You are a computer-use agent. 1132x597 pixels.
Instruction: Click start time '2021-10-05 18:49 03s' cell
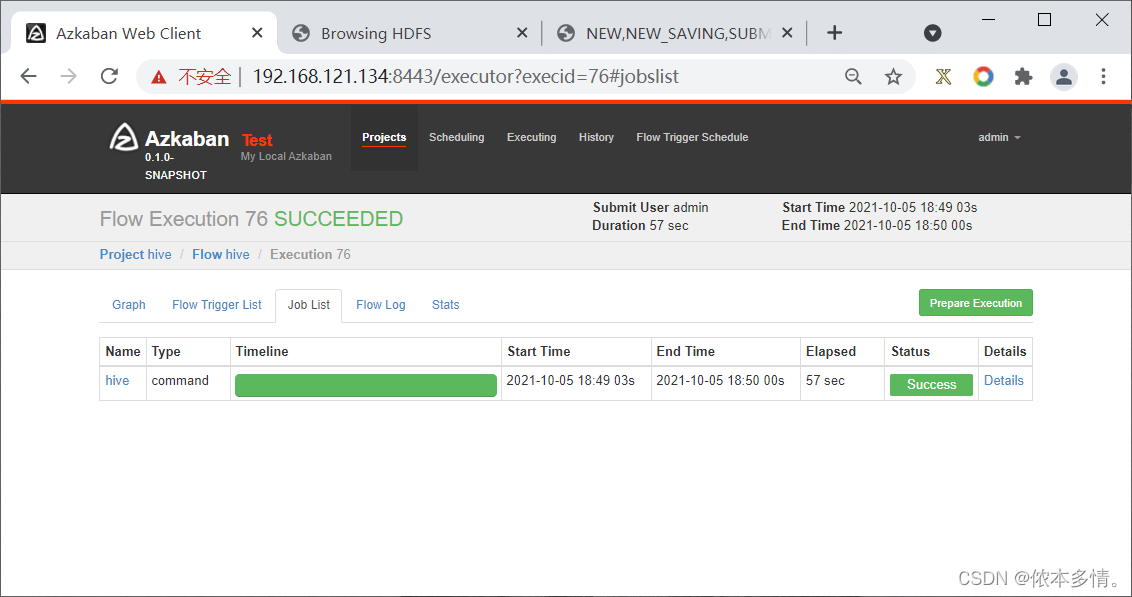click(576, 383)
